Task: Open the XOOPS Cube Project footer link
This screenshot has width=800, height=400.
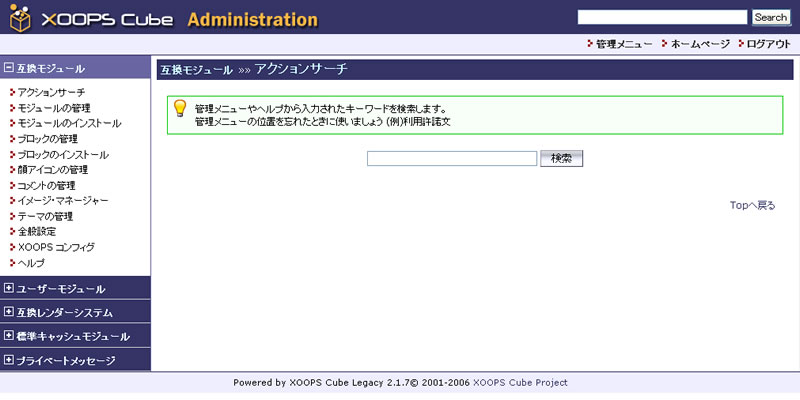Action: point(519,382)
